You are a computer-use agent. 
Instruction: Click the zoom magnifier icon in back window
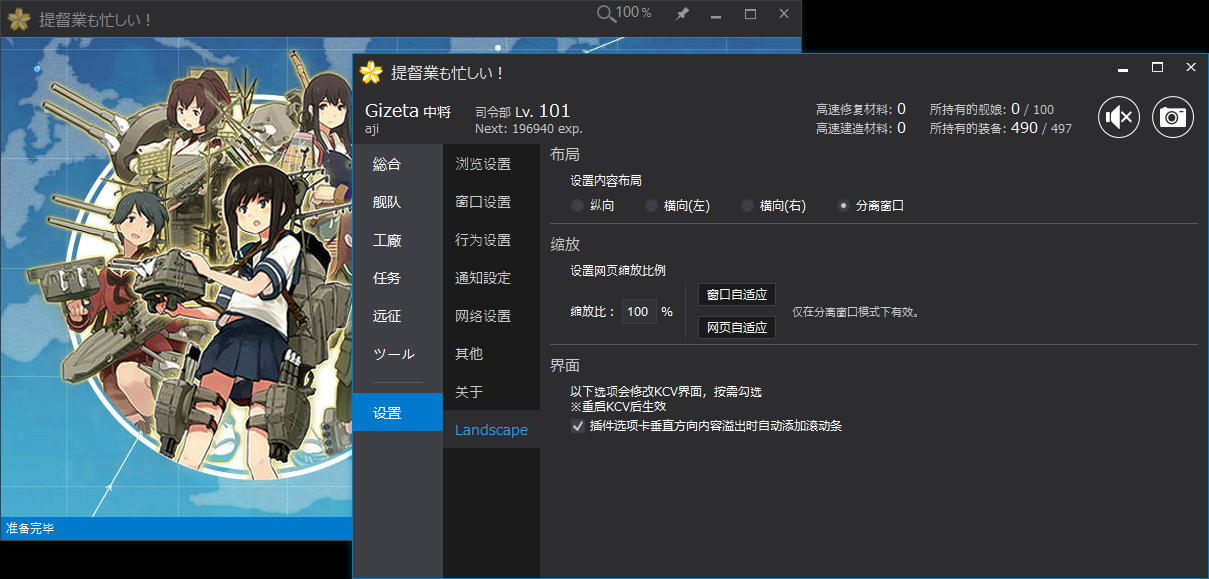(606, 13)
